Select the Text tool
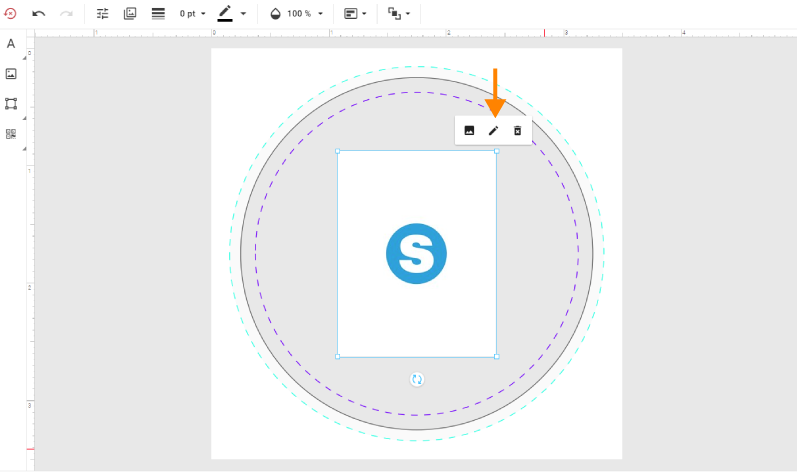The image size is (797, 475). [x=11, y=44]
